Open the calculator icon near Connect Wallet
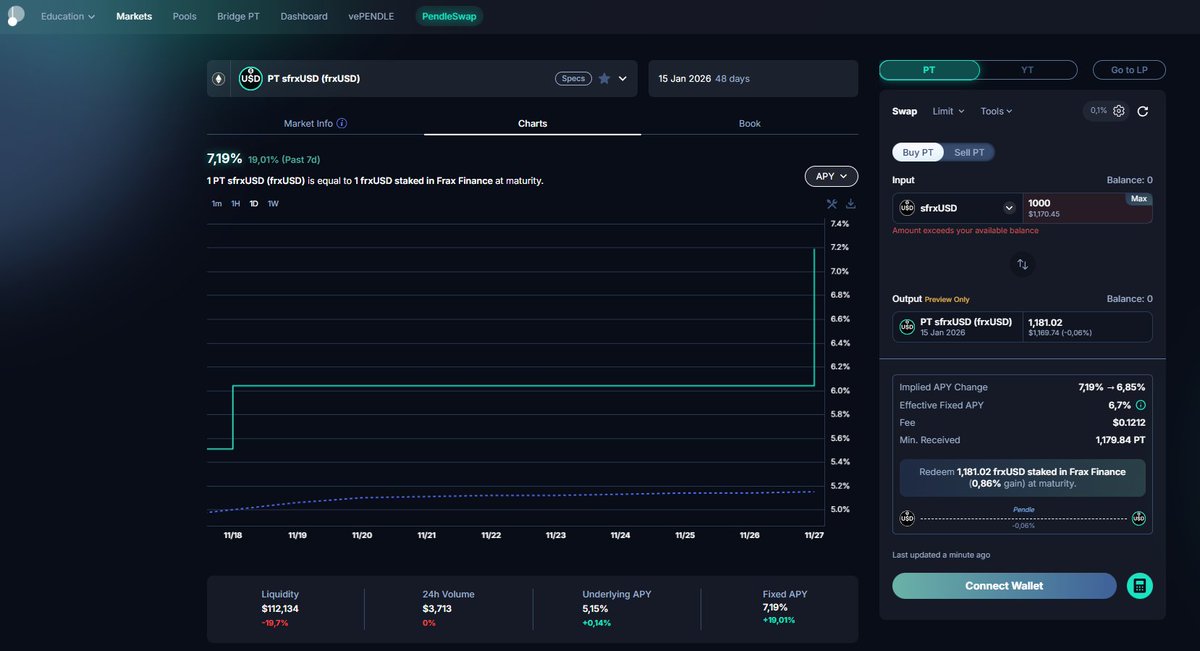 tap(1140, 585)
